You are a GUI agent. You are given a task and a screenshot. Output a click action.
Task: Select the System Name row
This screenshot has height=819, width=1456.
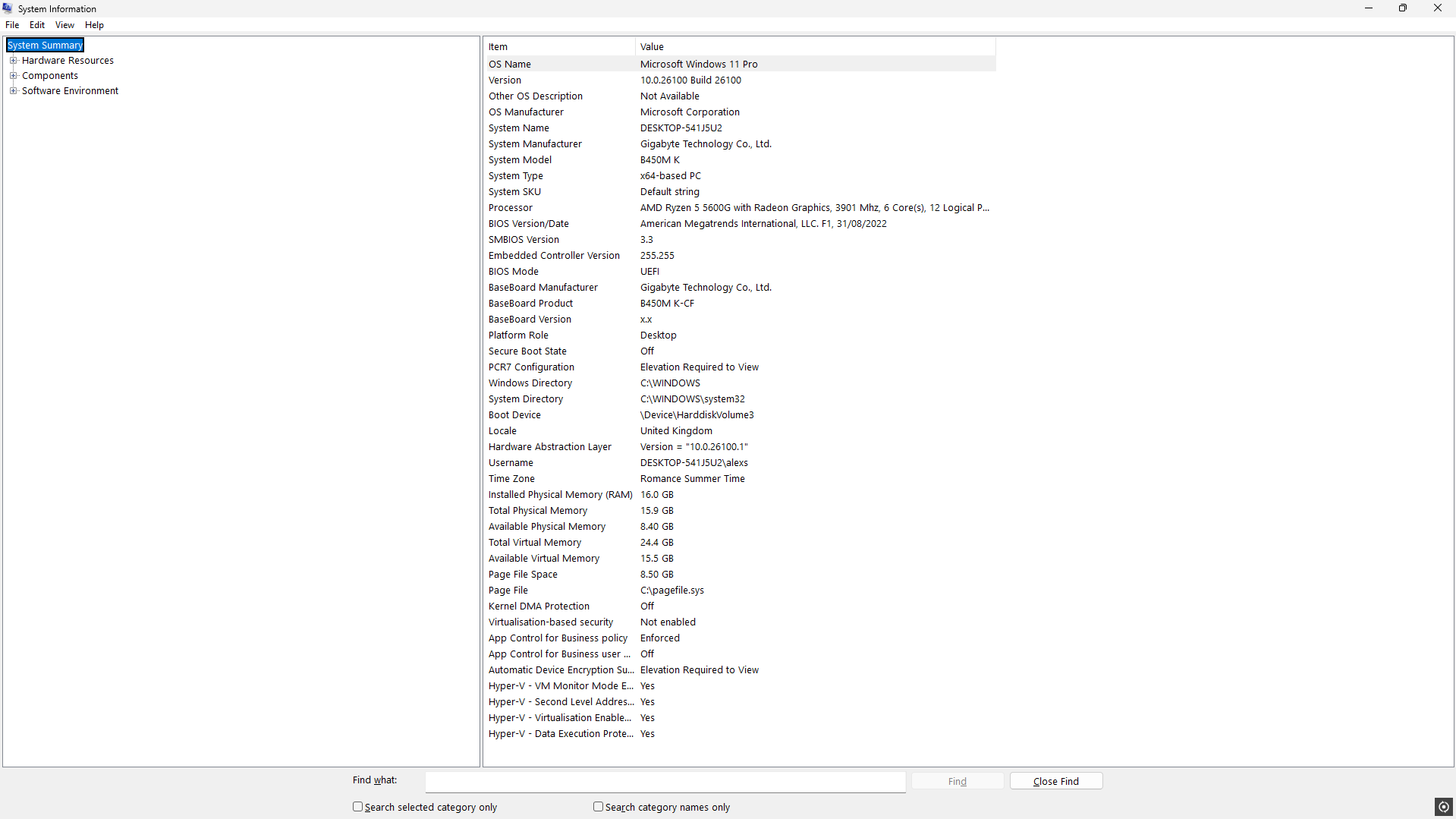tap(741, 128)
